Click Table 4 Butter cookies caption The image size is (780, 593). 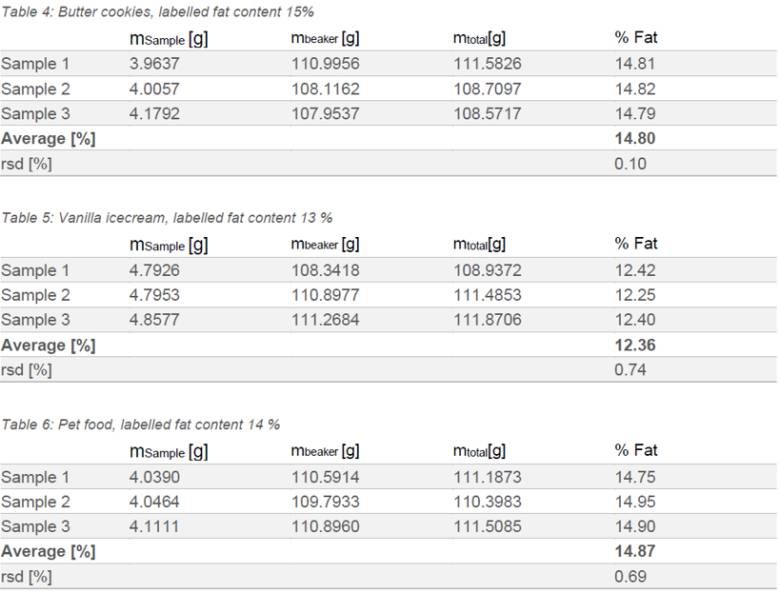click(x=157, y=12)
